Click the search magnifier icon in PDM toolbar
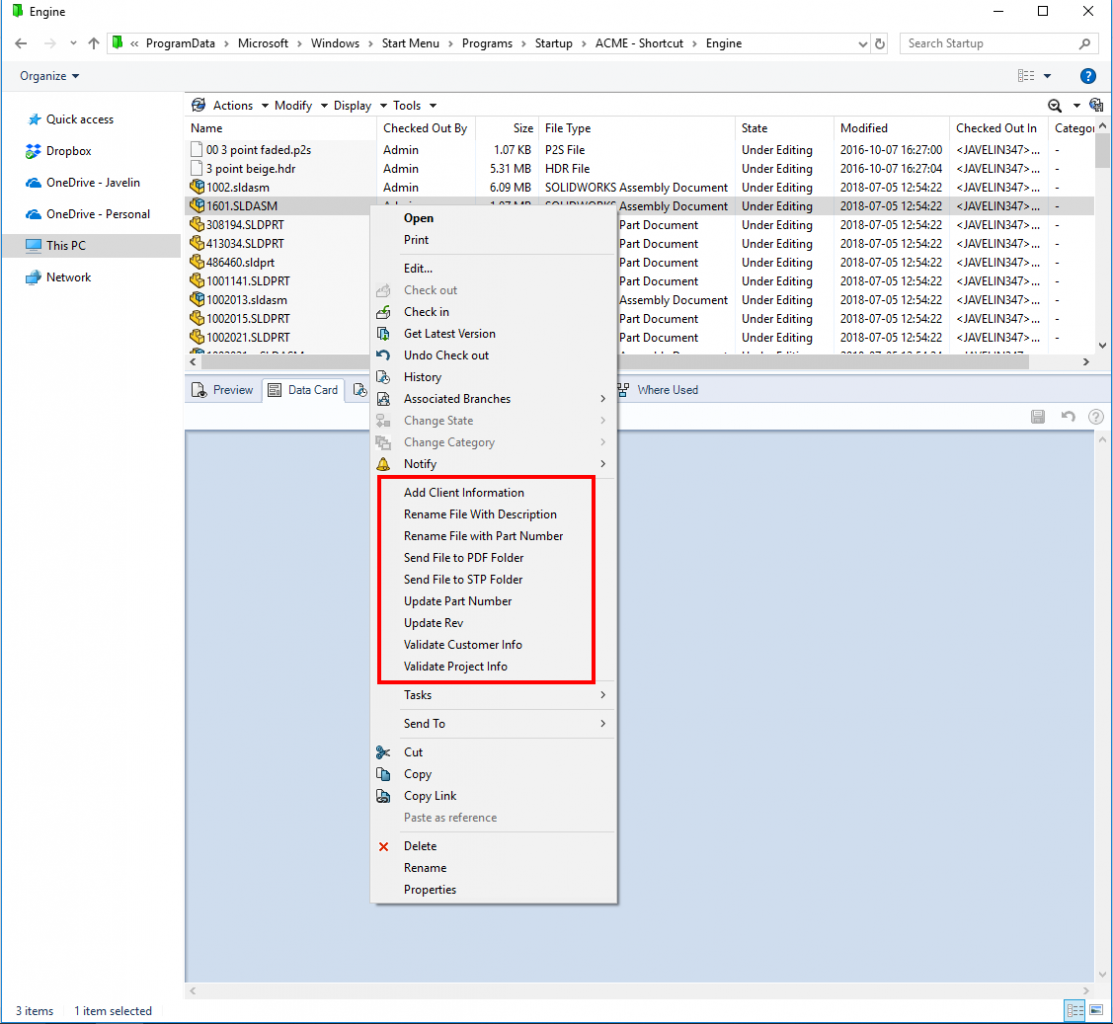This screenshot has height=1024, width=1113. click(x=1055, y=106)
